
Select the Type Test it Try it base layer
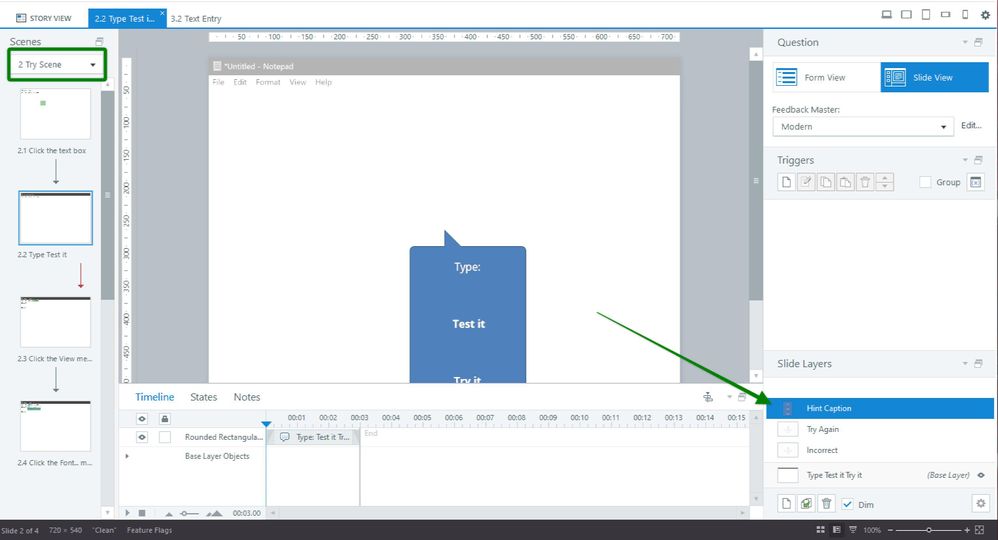pos(880,475)
